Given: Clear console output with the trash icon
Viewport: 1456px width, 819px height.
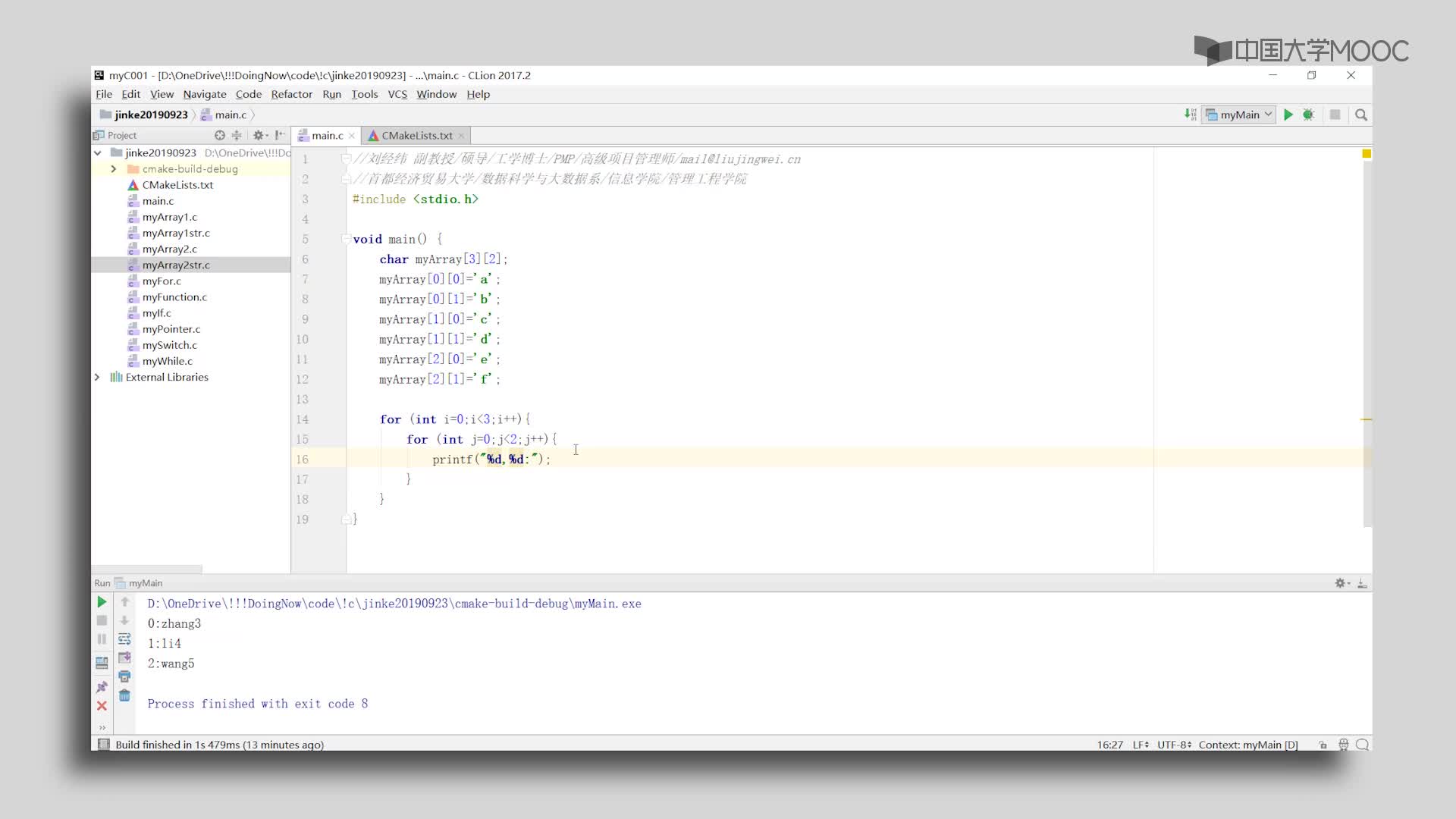Looking at the screenshot, I should pyautogui.click(x=125, y=695).
